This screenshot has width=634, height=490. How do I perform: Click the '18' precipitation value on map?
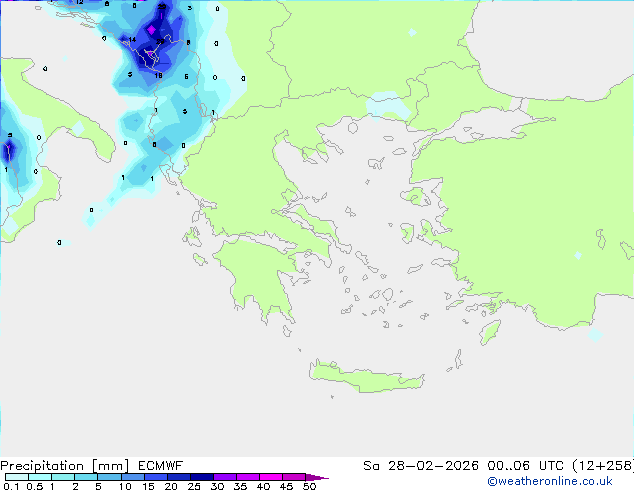(x=158, y=76)
